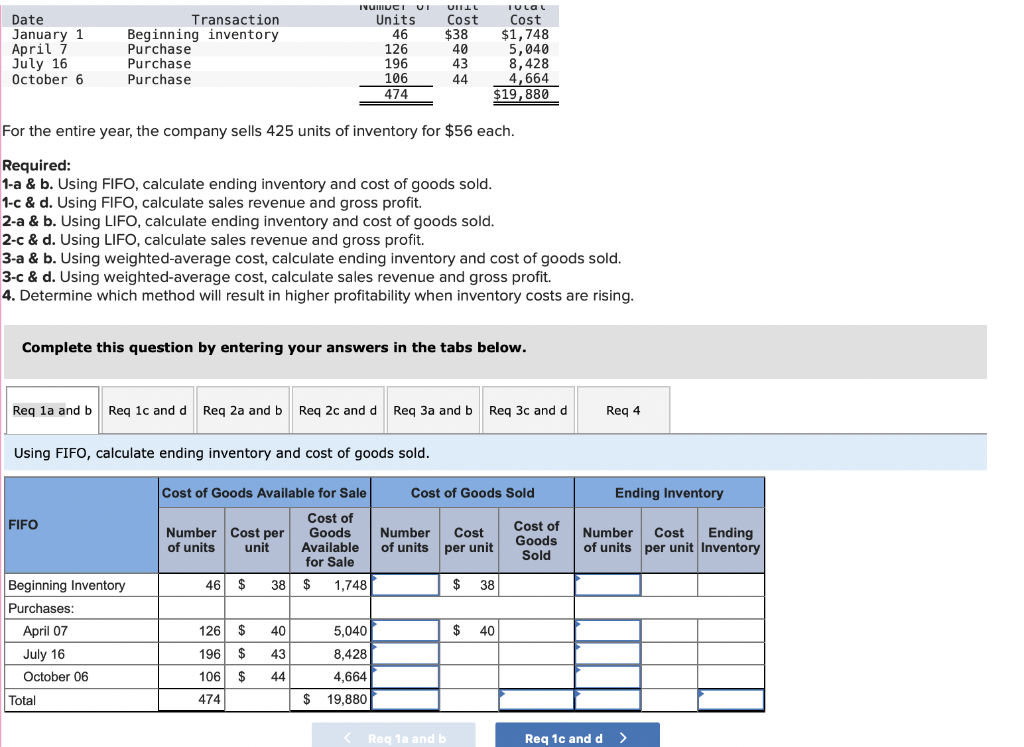Click COGS number of units field for Beginning Inventory
1024x747 pixels.
[405, 585]
